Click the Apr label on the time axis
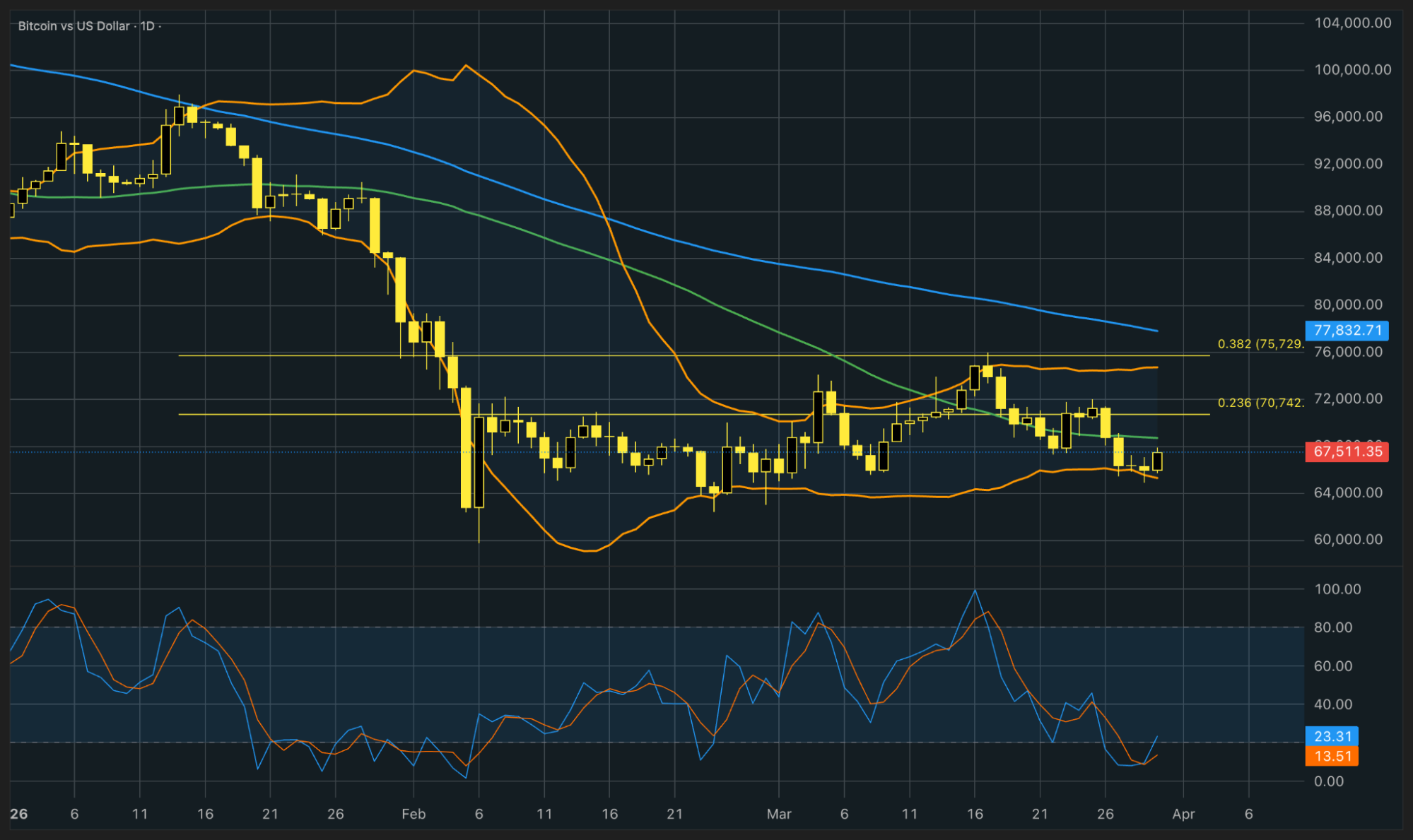Screen dimensions: 1413x840 coord(1183,814)
